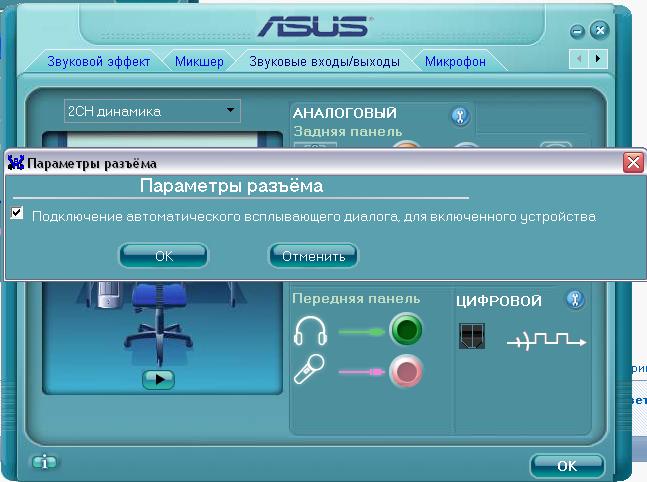Viewport: 647px width, 482px height.
Task: Click the front panel microphone icon
Action: click(309, 369)
